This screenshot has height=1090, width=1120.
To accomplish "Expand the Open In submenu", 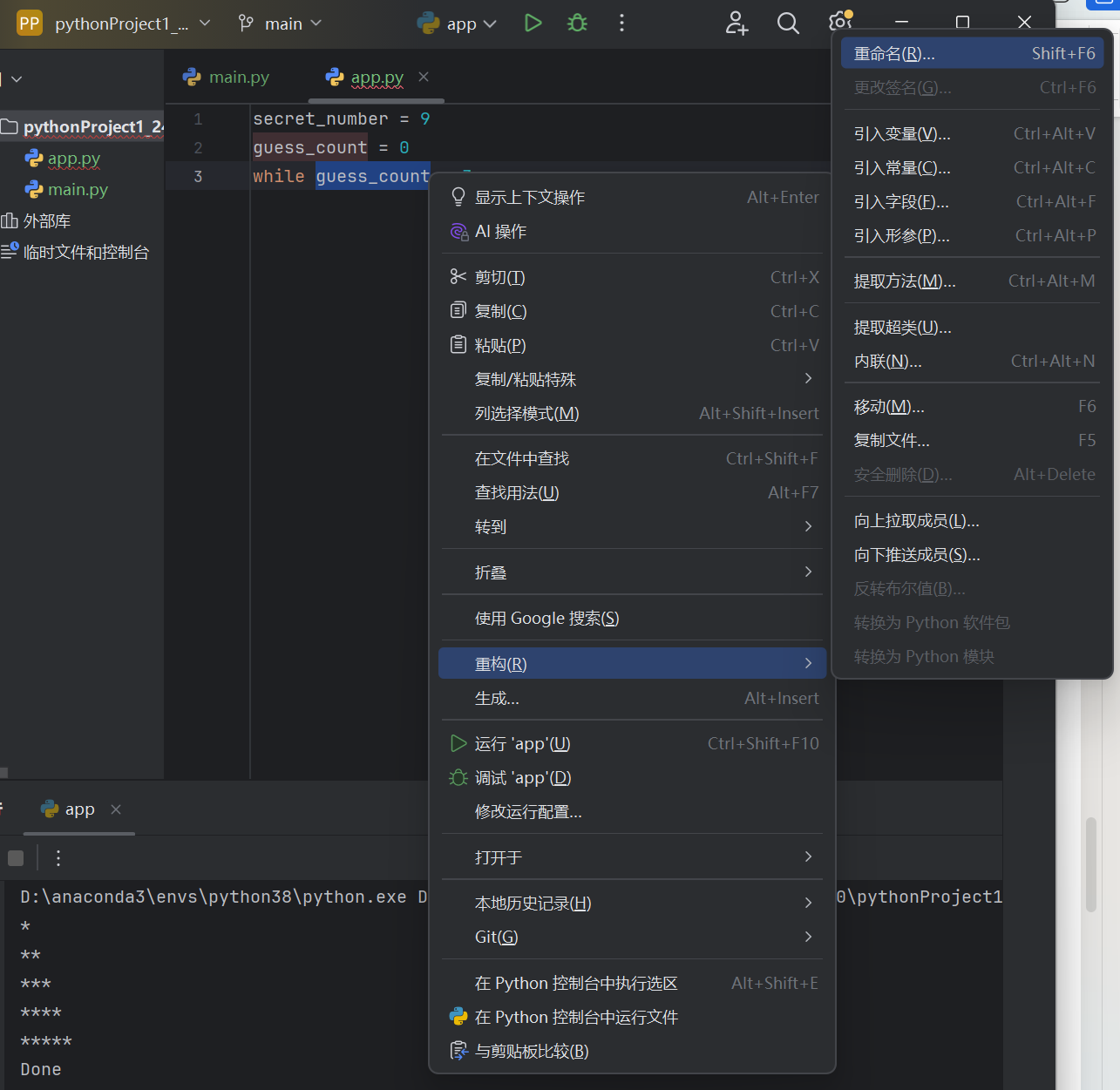I will 634,857.
